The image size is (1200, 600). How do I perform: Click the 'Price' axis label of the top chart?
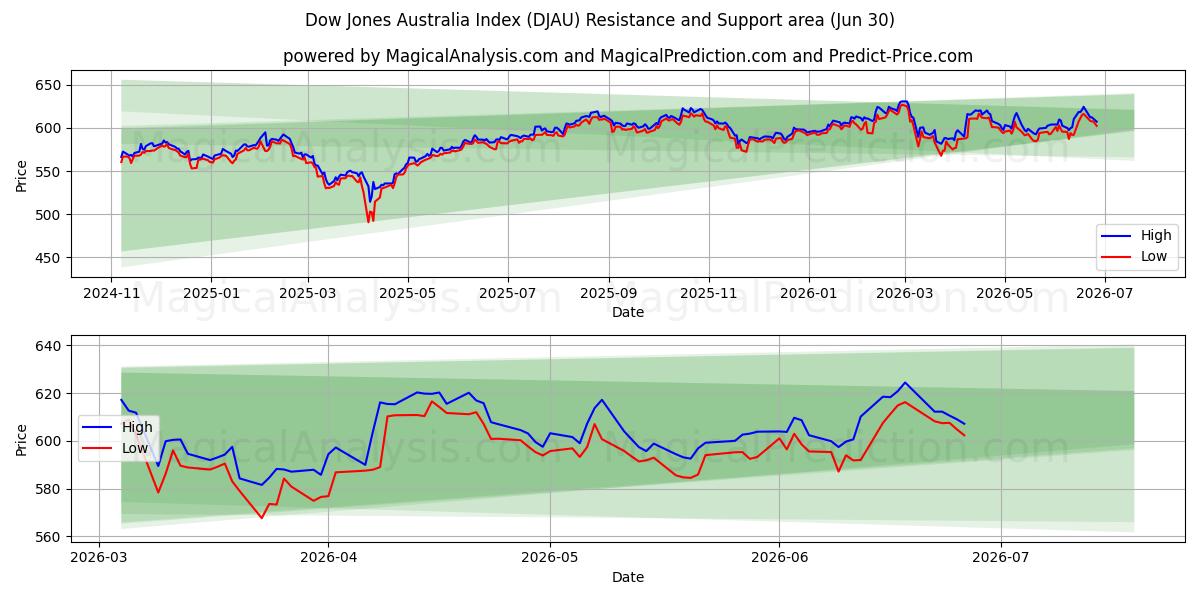pyautogui.click(x=22, y=174)
